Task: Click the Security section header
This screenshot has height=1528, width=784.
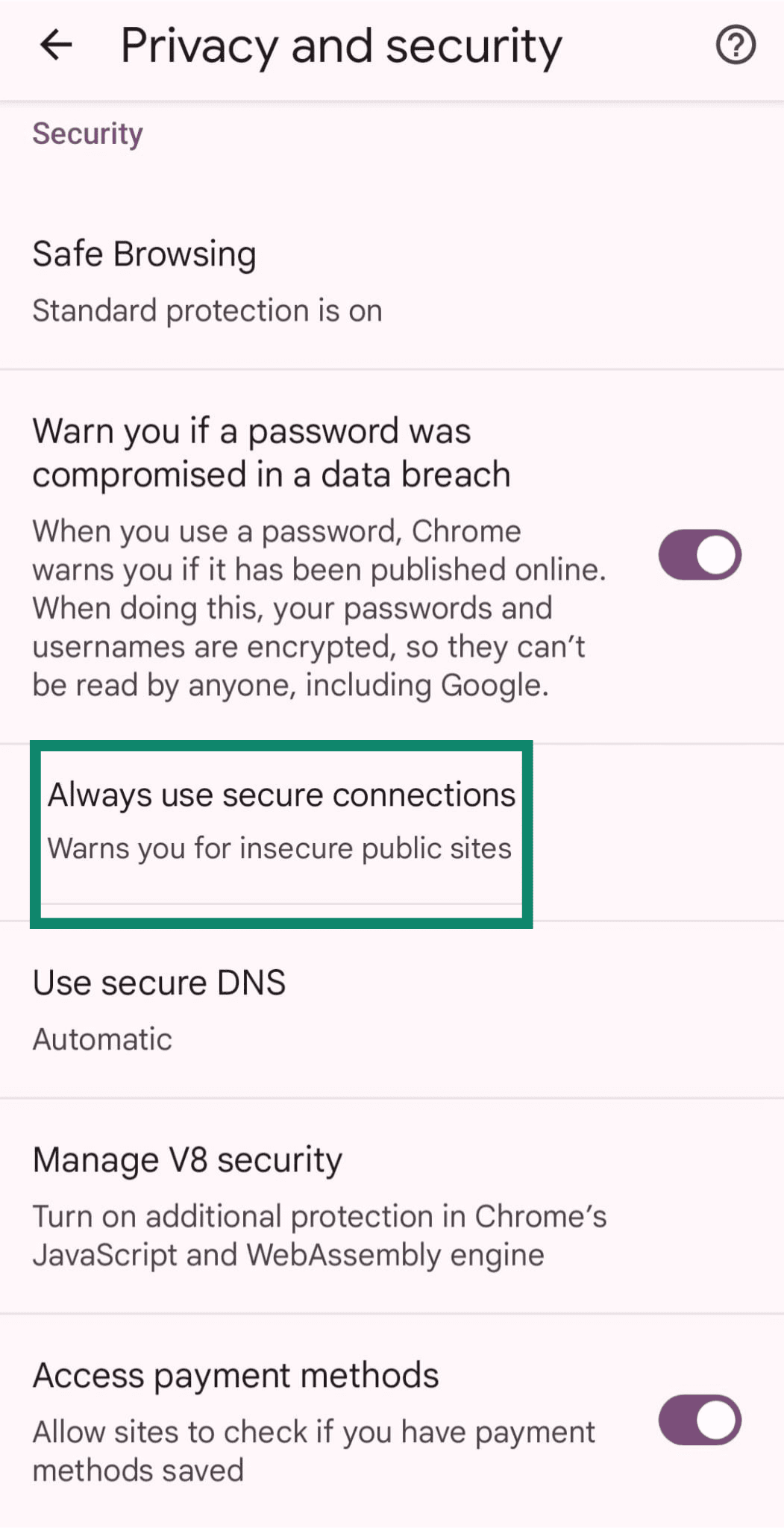Action: click(x=87, y=133)
